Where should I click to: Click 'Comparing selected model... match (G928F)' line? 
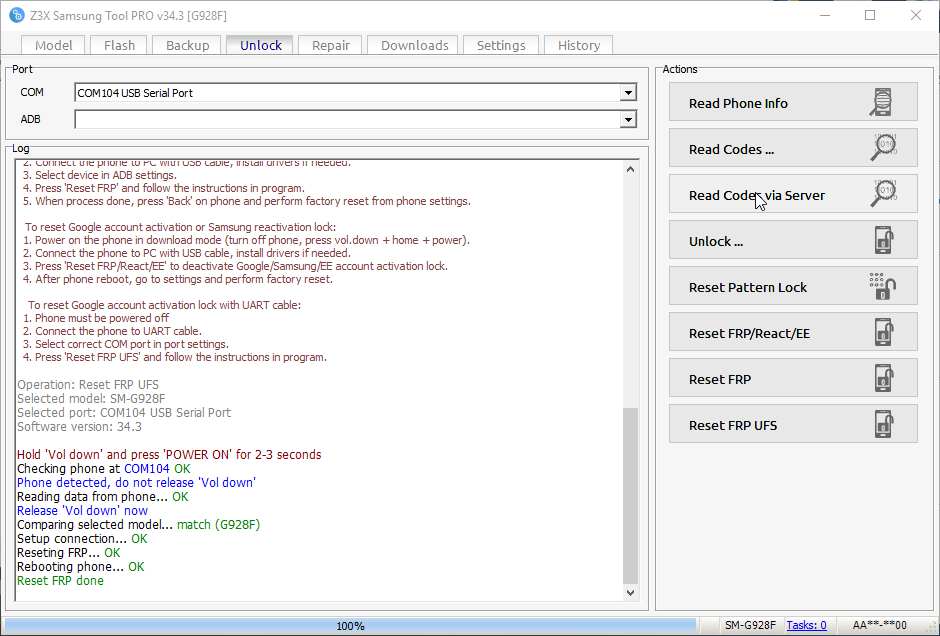click(138, 525)
